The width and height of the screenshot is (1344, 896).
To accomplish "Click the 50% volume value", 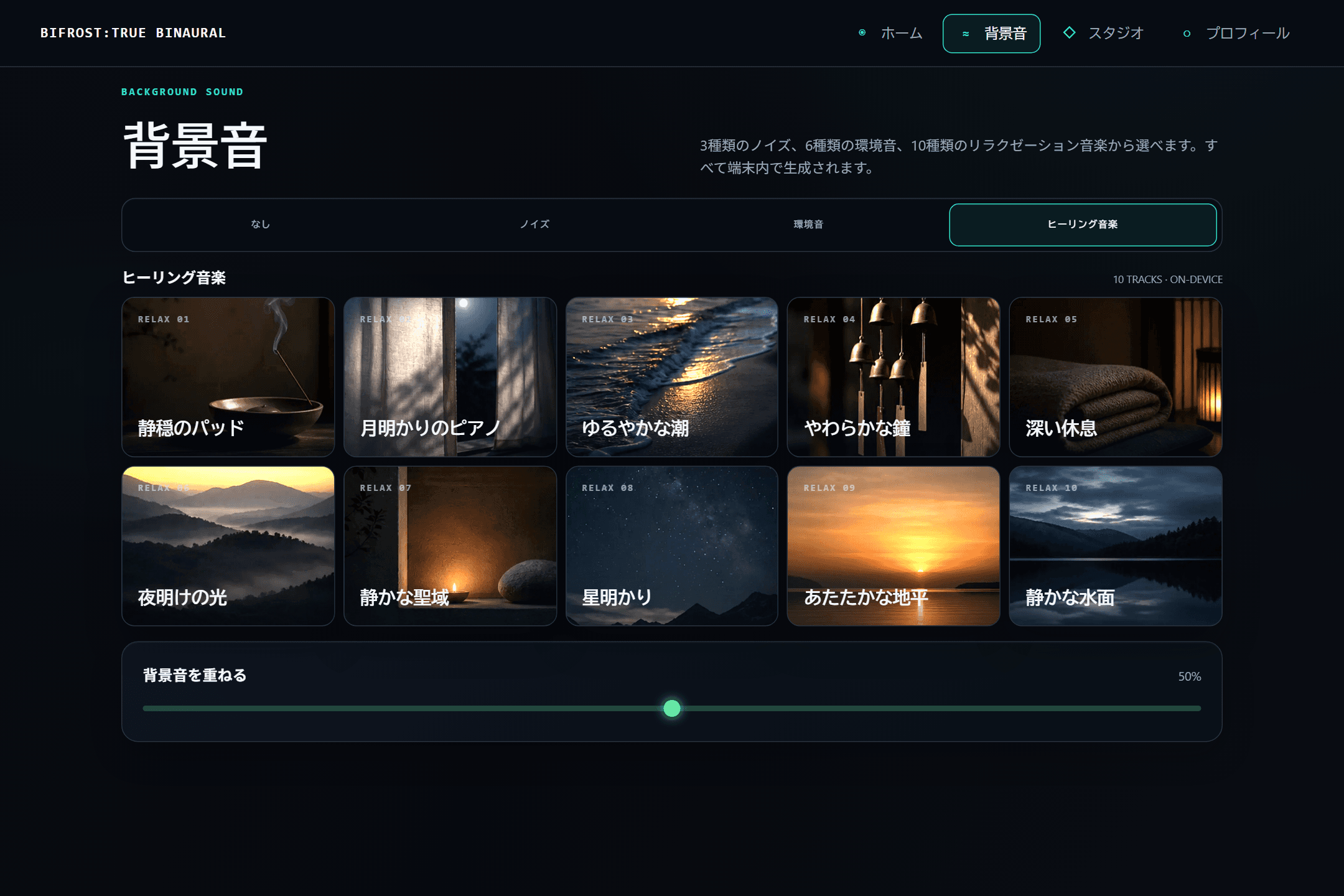I will (x=1189, y=676).
